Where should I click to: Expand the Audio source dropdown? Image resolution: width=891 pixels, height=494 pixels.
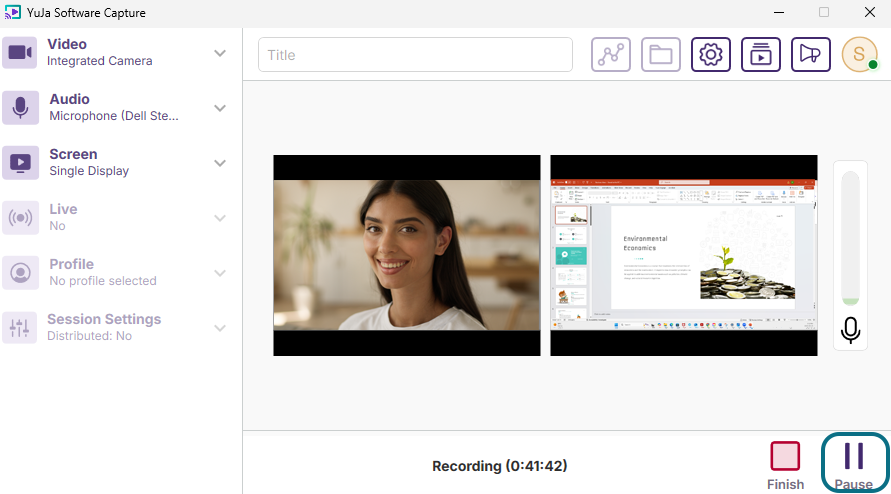[x=220, y=108]
